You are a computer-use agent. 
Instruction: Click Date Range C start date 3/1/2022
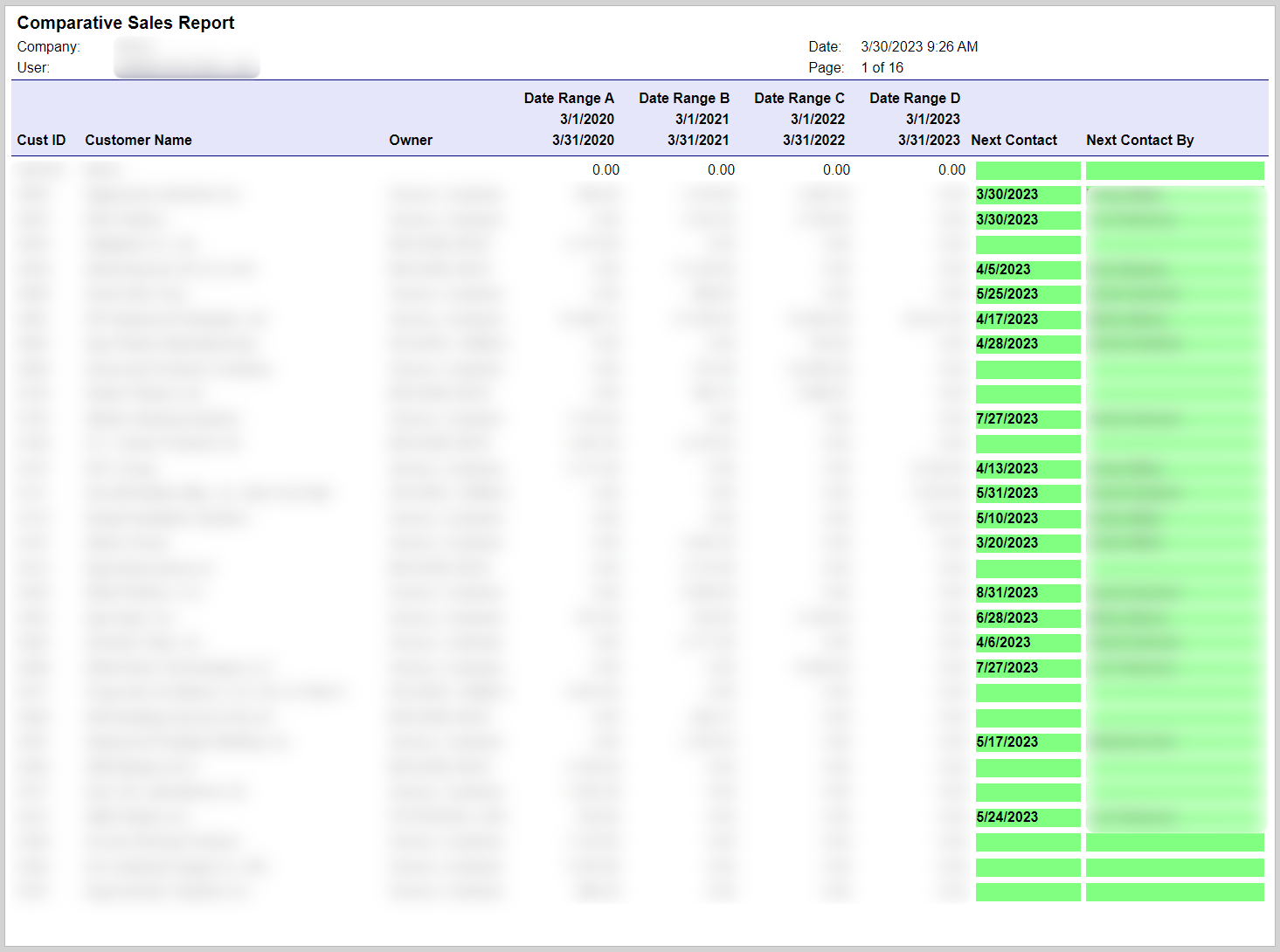pyautogui.click(x=818, y=119)
